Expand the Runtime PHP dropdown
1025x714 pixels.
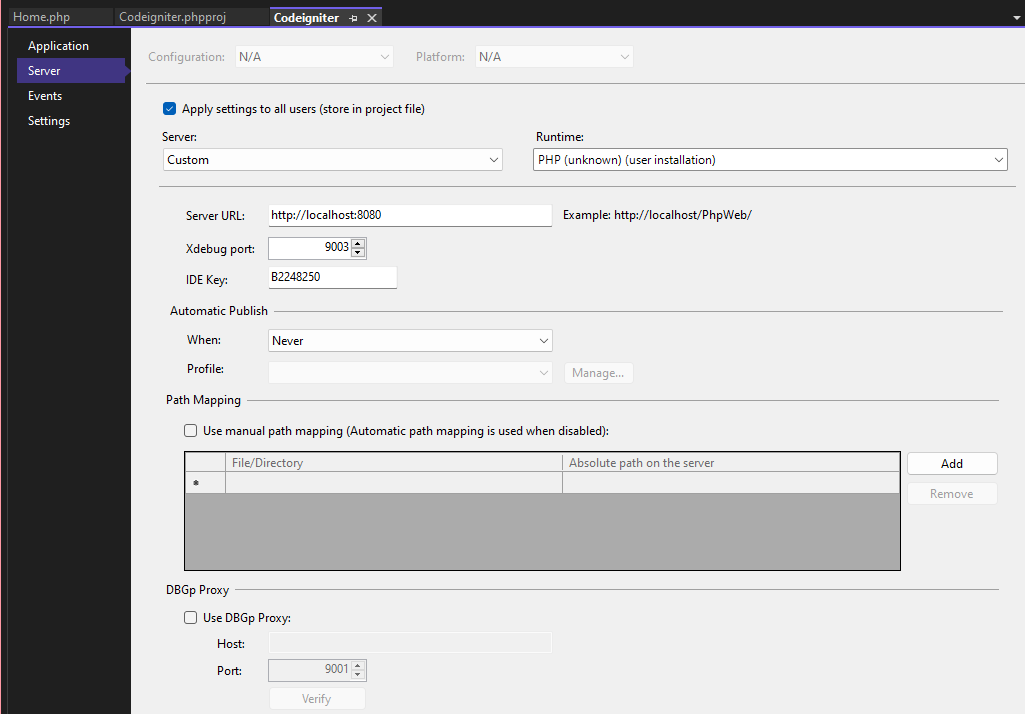[769, 160]
